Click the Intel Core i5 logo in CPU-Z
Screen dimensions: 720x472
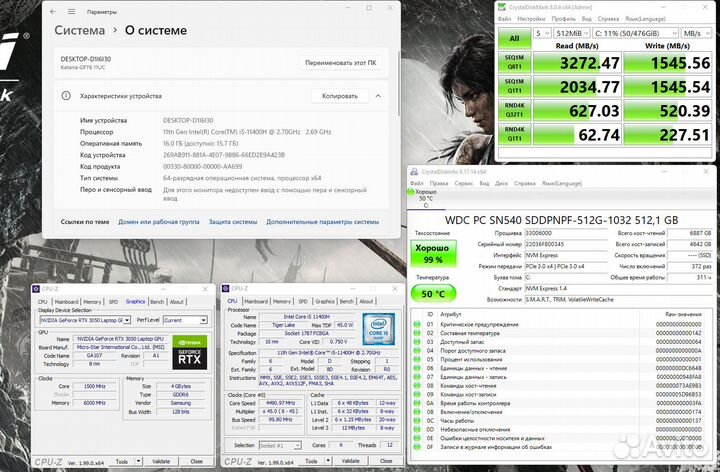point(378,329)
